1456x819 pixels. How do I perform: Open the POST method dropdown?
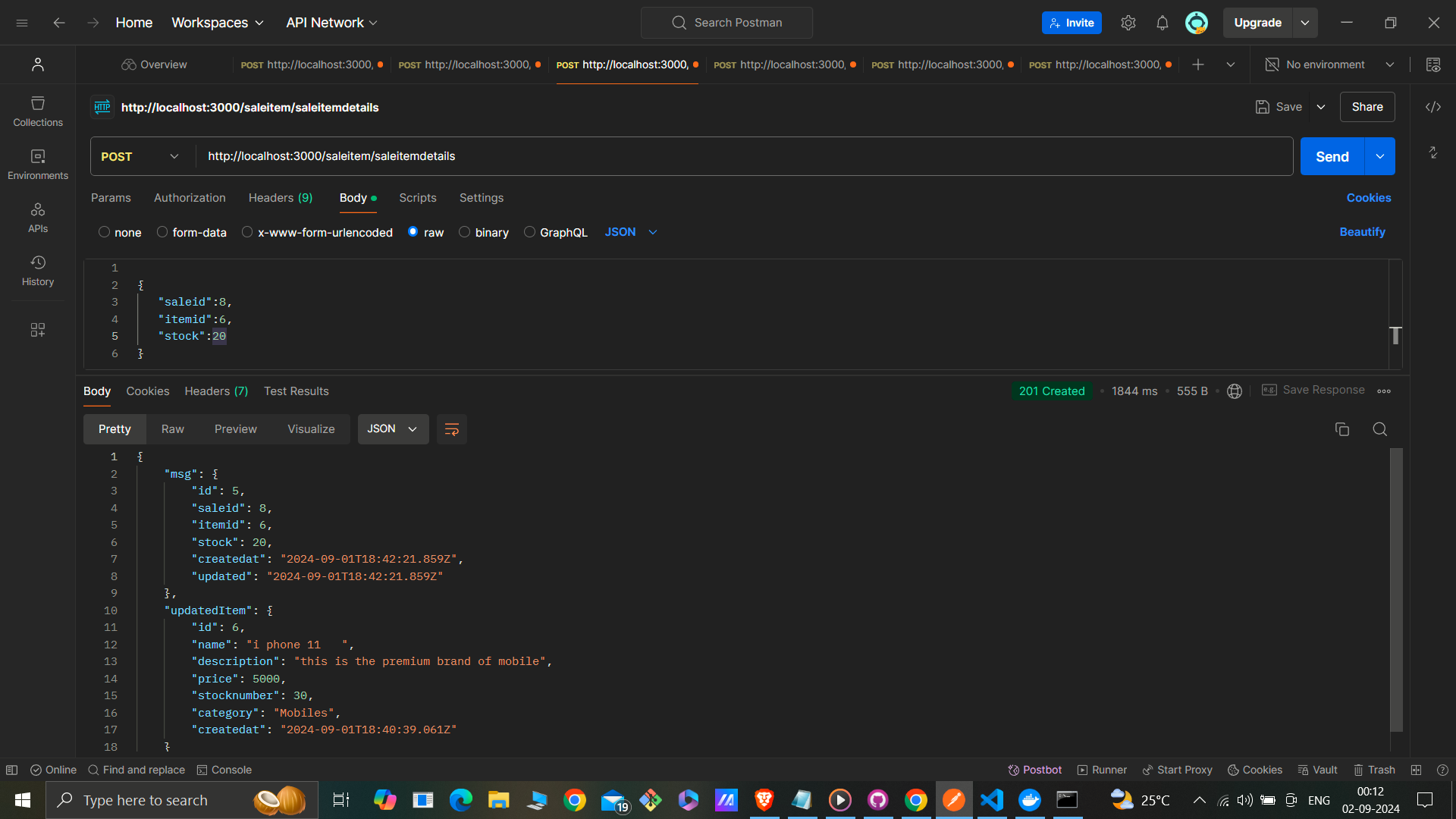pos(140,156)
